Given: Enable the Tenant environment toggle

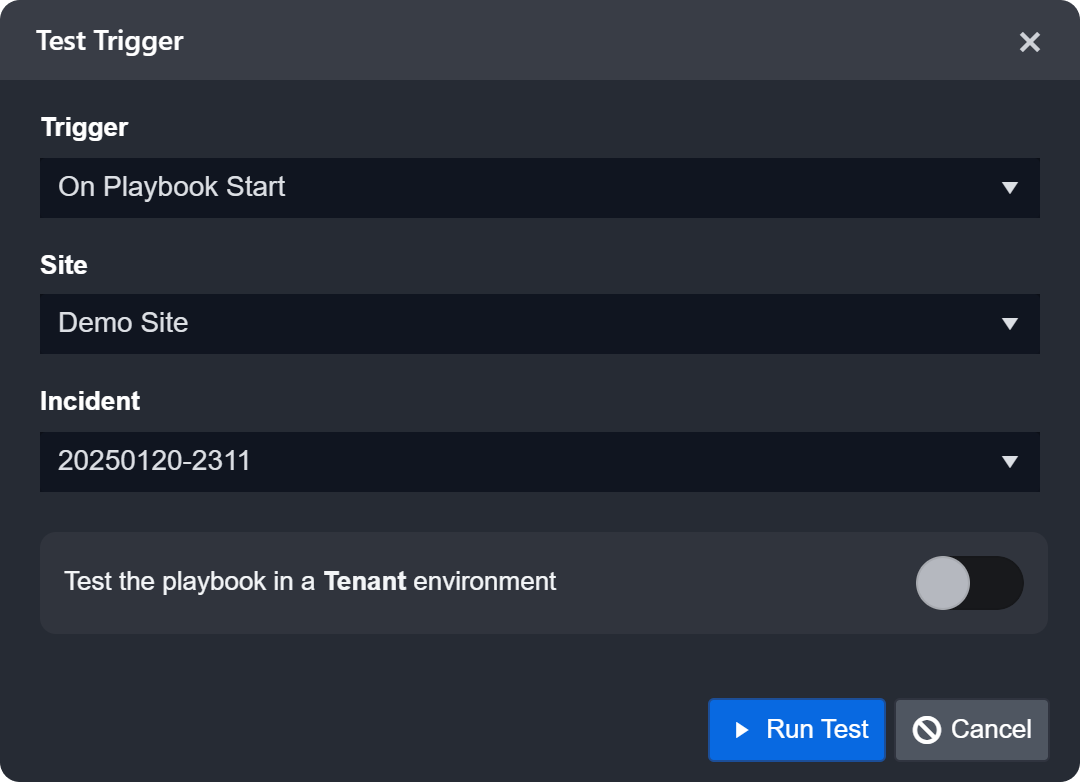Looking at the screenshot, I should click(969, 583).
